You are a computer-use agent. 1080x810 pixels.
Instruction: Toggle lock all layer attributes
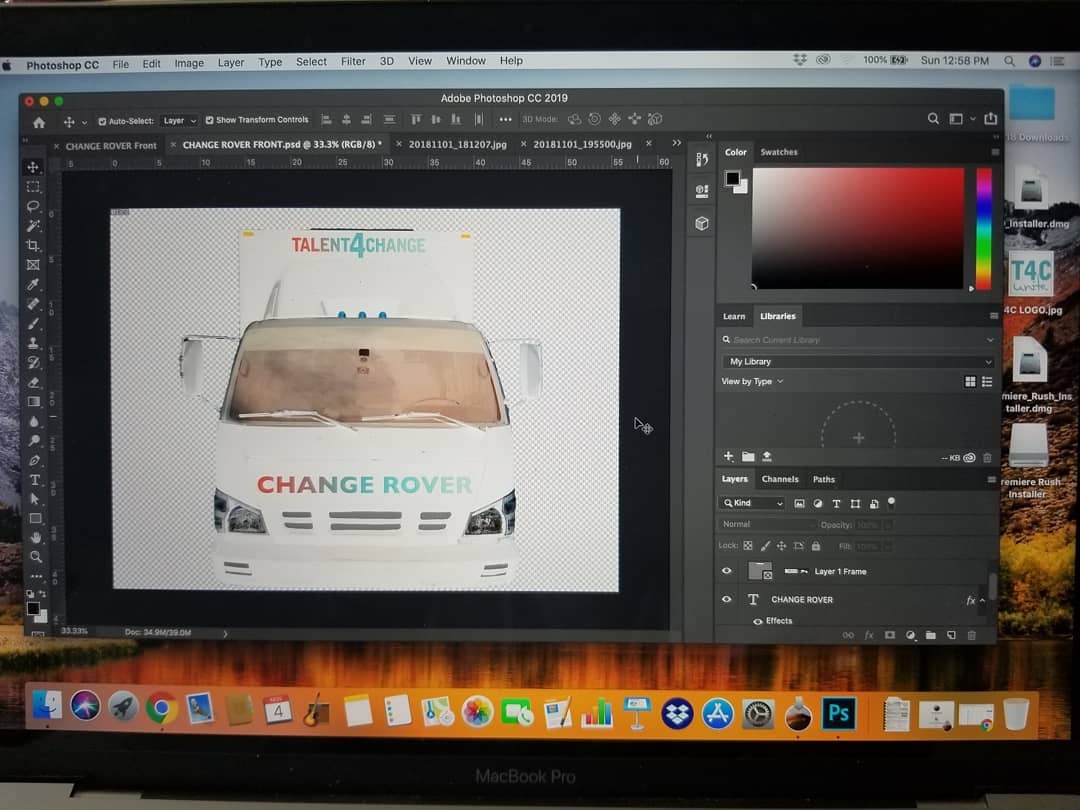[x=816, y=546]
